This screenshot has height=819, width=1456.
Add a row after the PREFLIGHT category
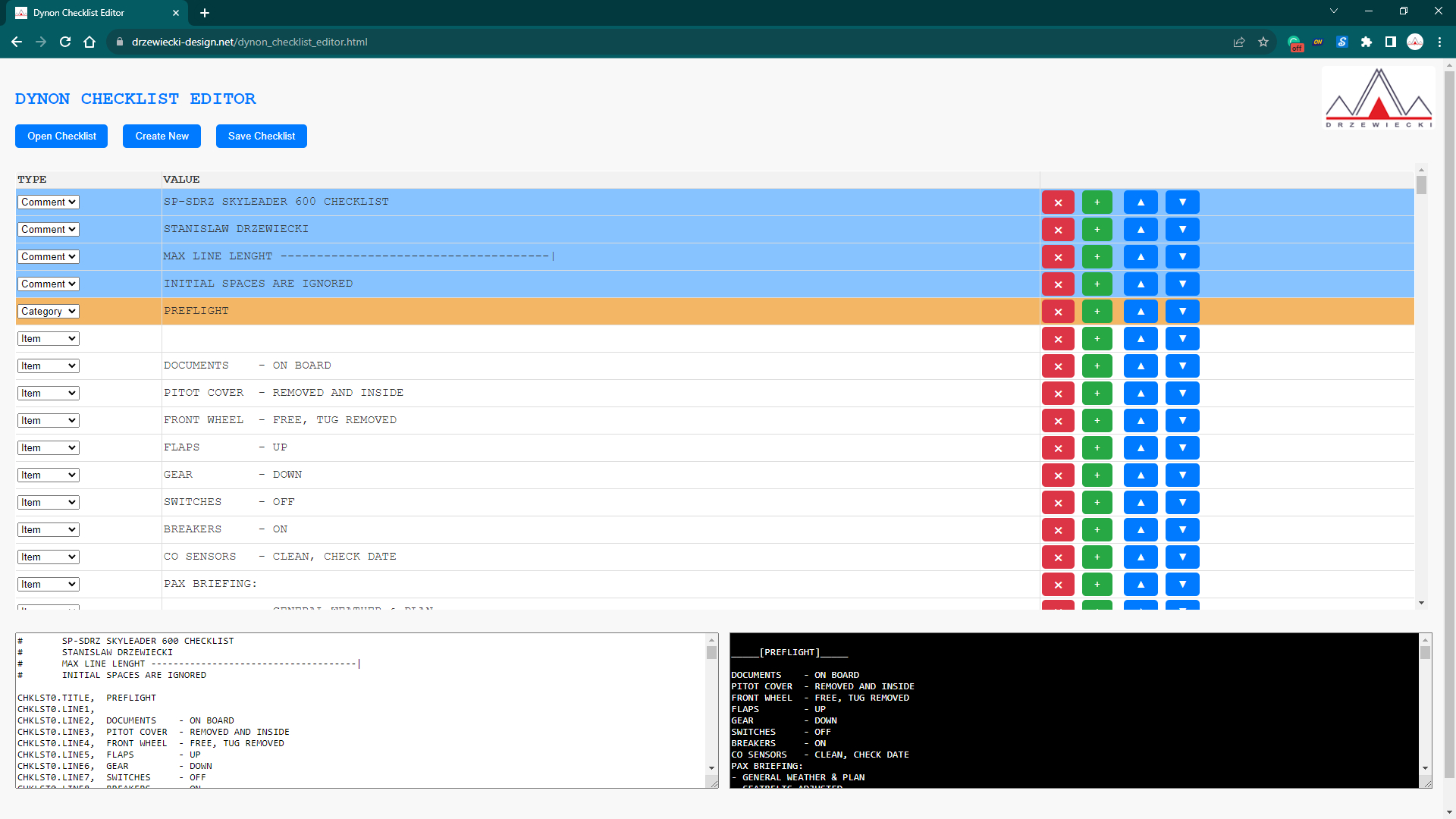(x=1097, y=312)
